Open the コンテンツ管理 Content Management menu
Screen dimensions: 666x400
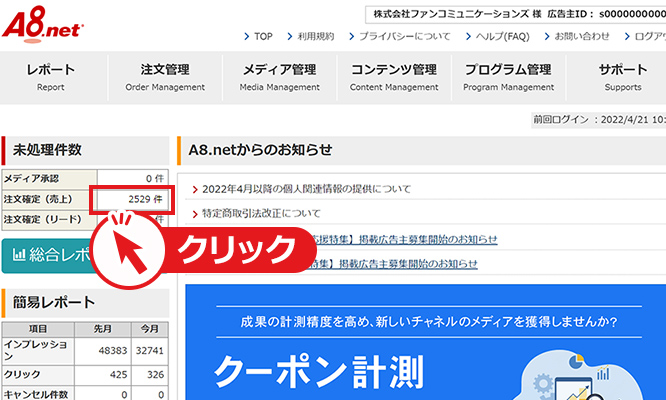[394, 77]
